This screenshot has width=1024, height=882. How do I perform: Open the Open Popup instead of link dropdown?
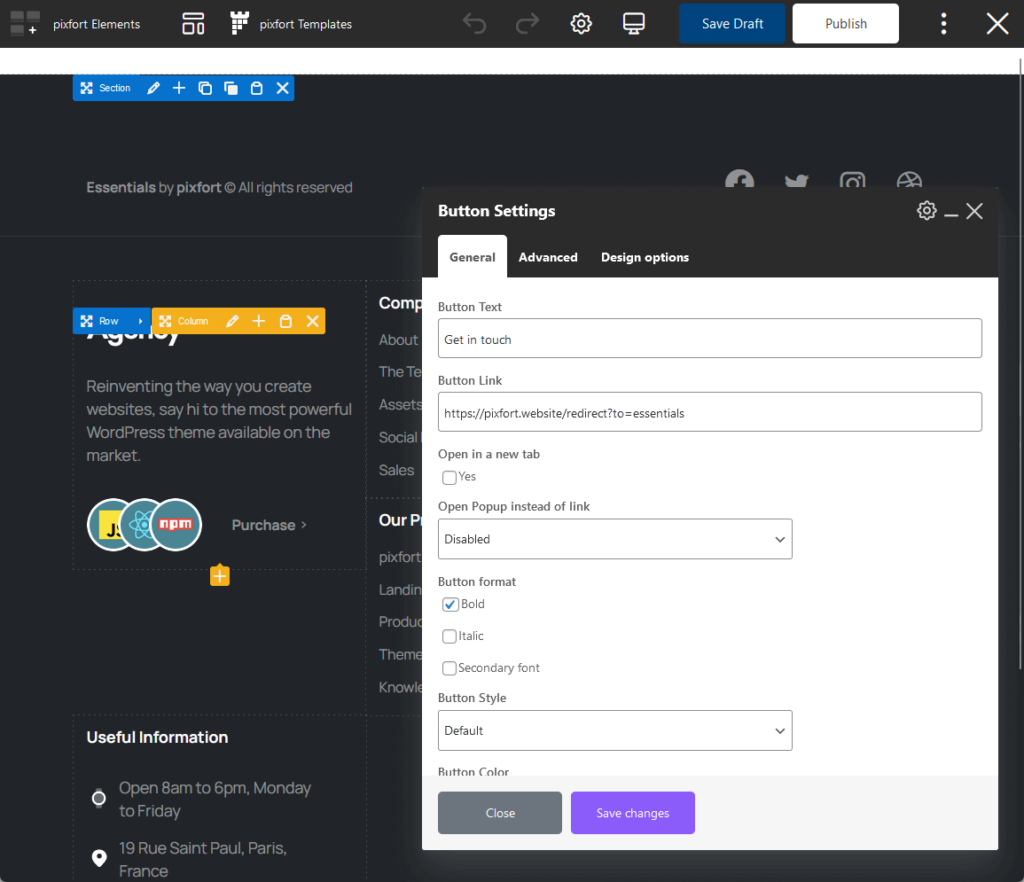click(614, 539)
